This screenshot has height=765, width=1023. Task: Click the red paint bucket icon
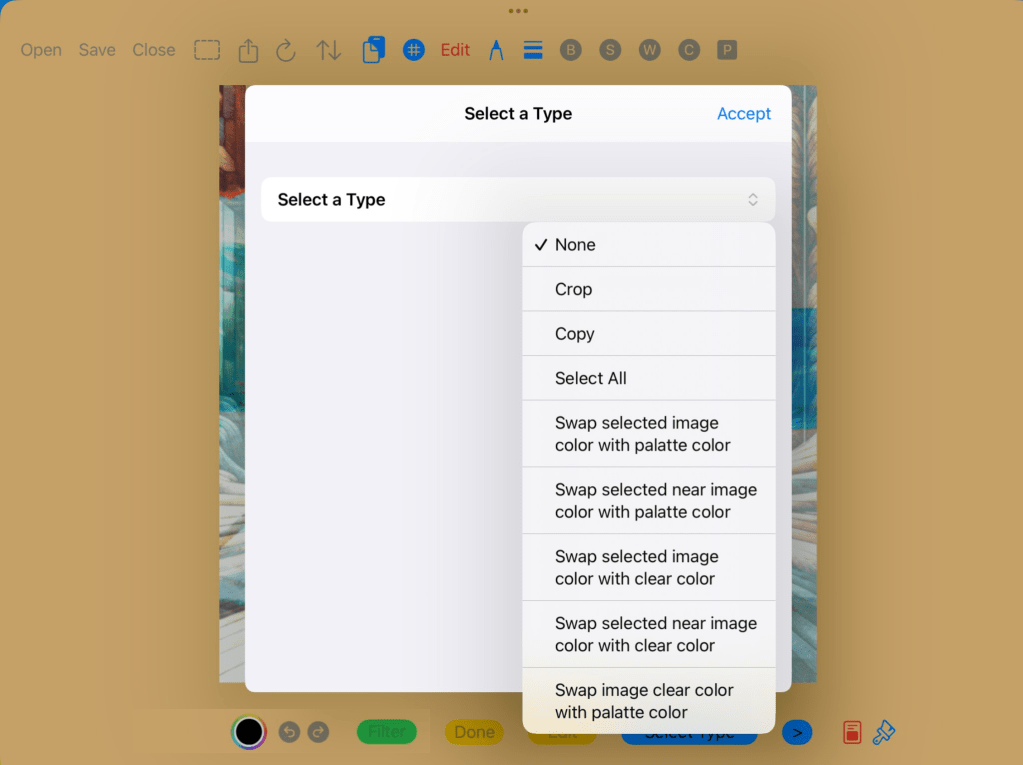point(851,732)
